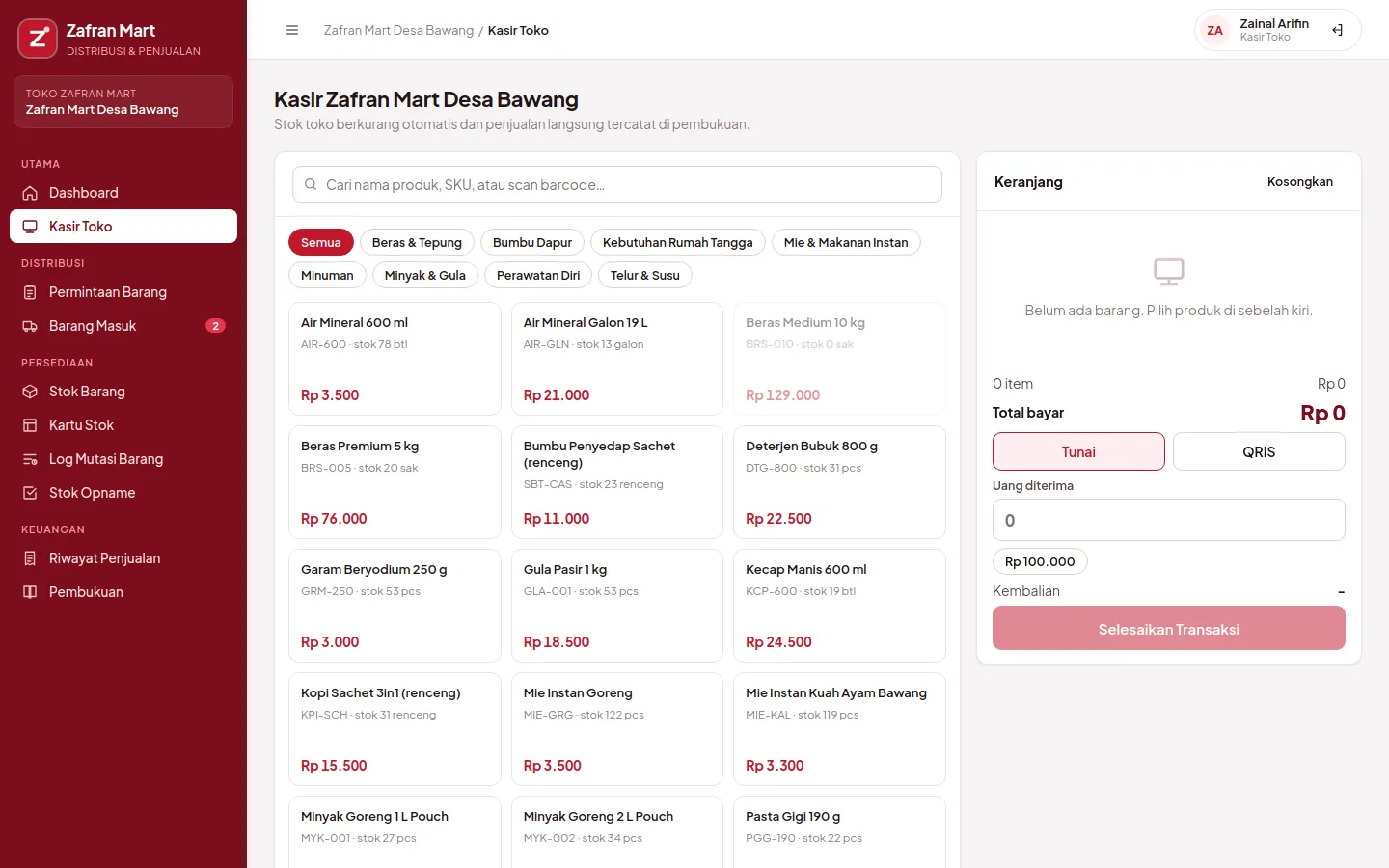This screenshot has width=1389, height=868.
Task: Select Kebutuhan Rumah Tangga category chip
Action: click(678, 242)
